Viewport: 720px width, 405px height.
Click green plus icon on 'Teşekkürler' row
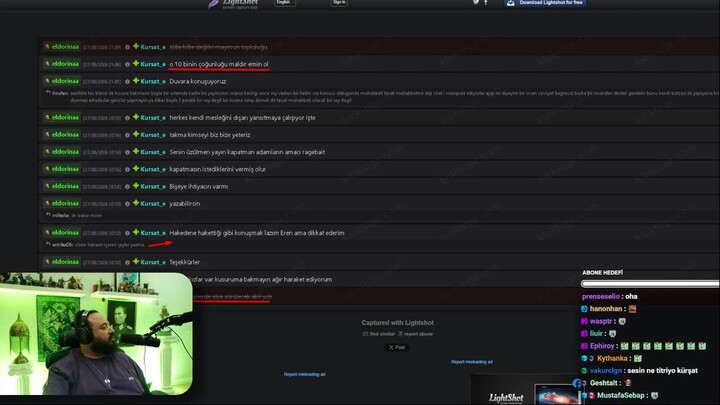click(x=136, y=262)
